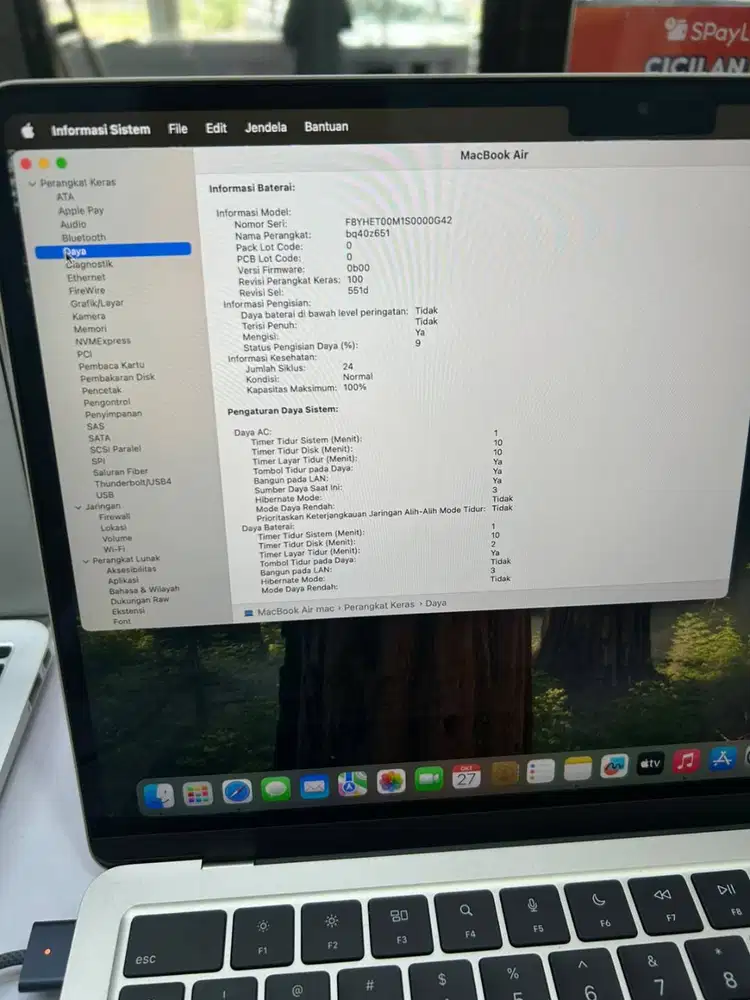This screenshot has width=750, height=1000.
Task: Select the highlighted Daya row
Action: [x=113, y=251]
